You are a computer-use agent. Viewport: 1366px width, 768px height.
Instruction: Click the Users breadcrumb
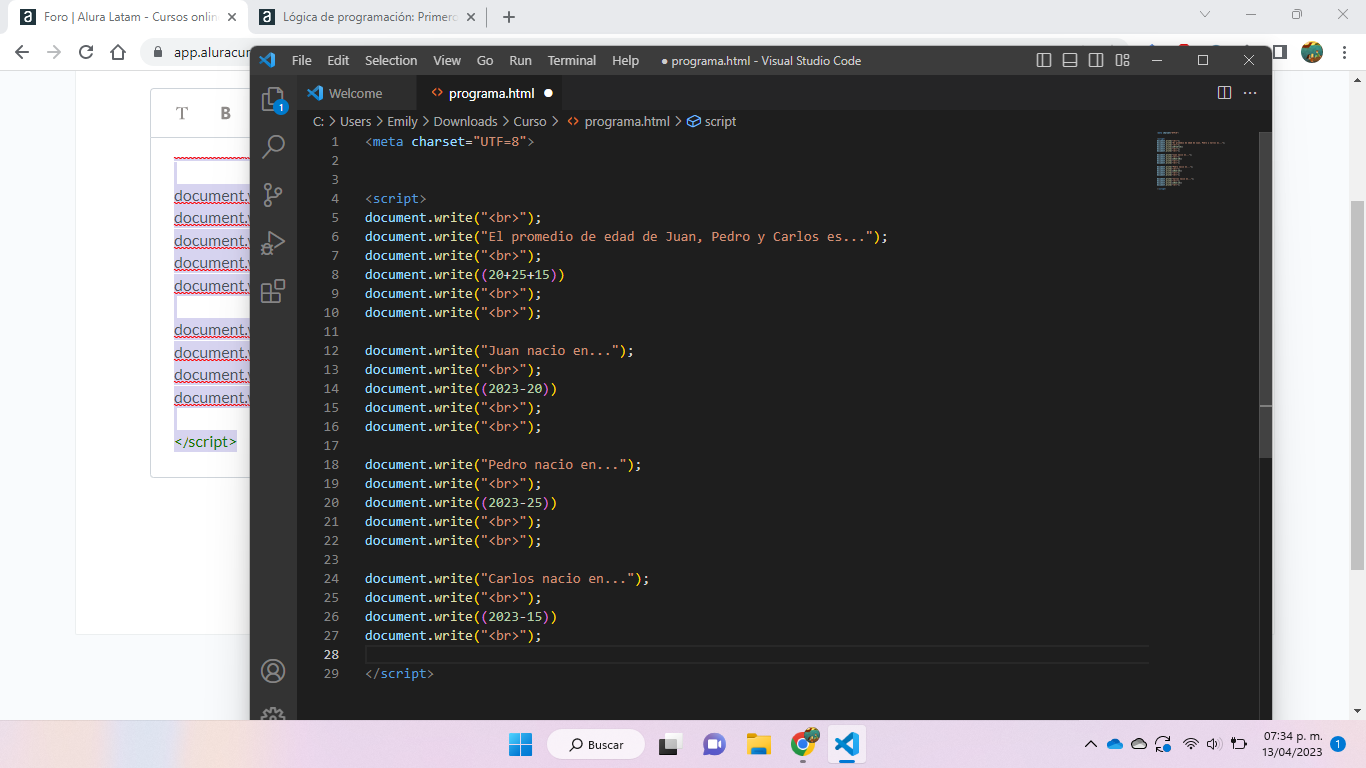(355, 121)
